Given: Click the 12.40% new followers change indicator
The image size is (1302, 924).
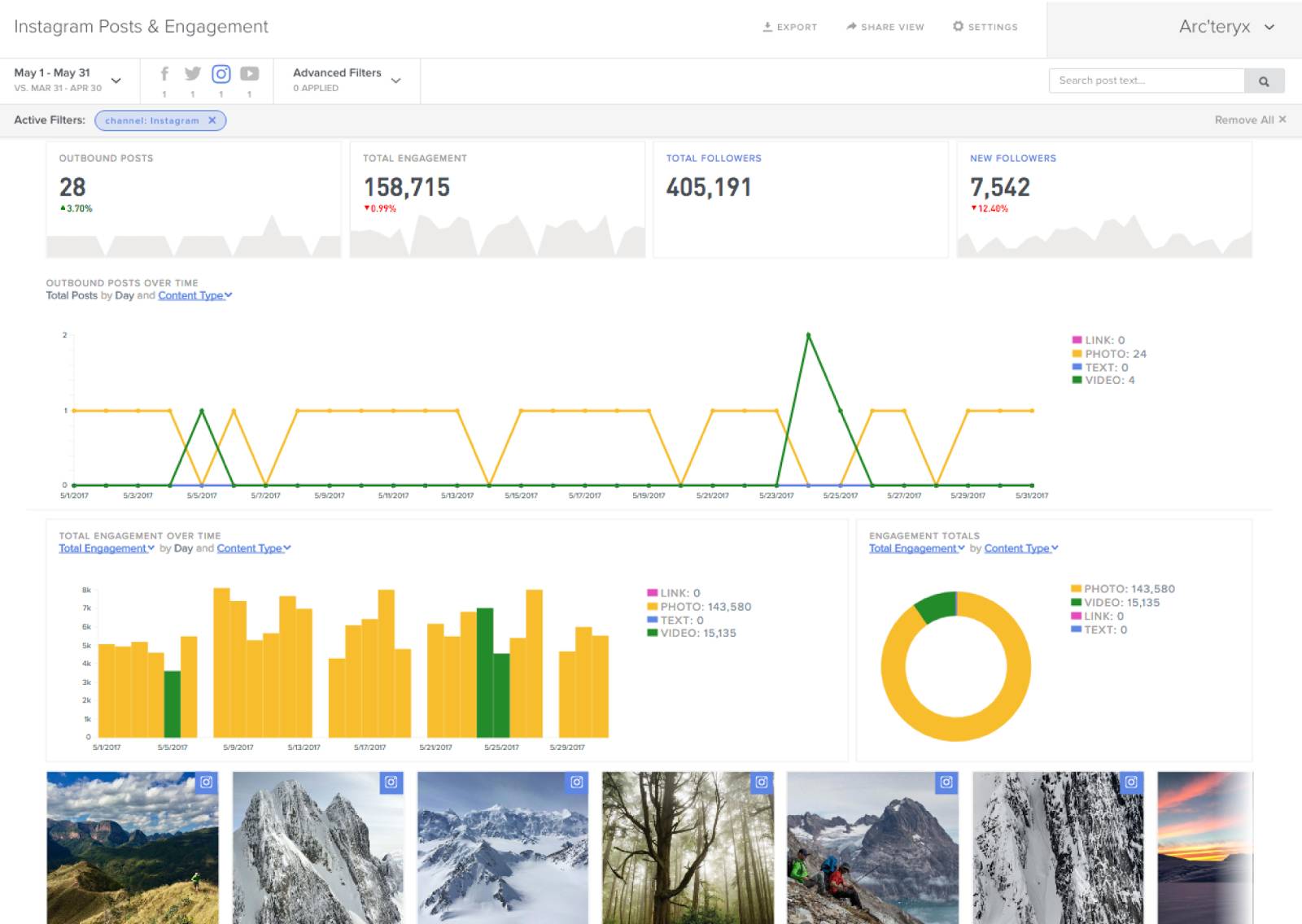Looking at the screenshot, I should tap(990, 209).
